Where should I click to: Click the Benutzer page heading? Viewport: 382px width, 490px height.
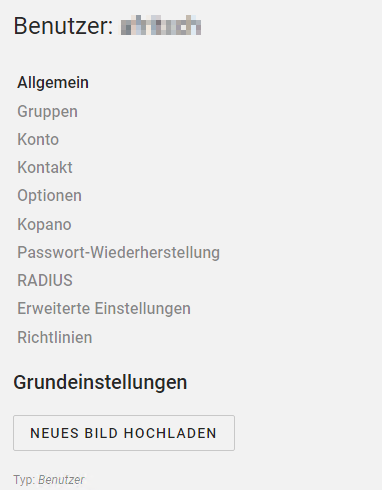tap(63, 26)
